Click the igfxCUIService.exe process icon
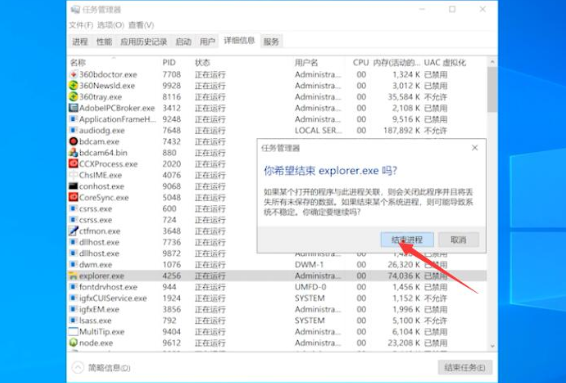This screenshot has width=566, height=383. pyautogui.click(x=73, y=298)
